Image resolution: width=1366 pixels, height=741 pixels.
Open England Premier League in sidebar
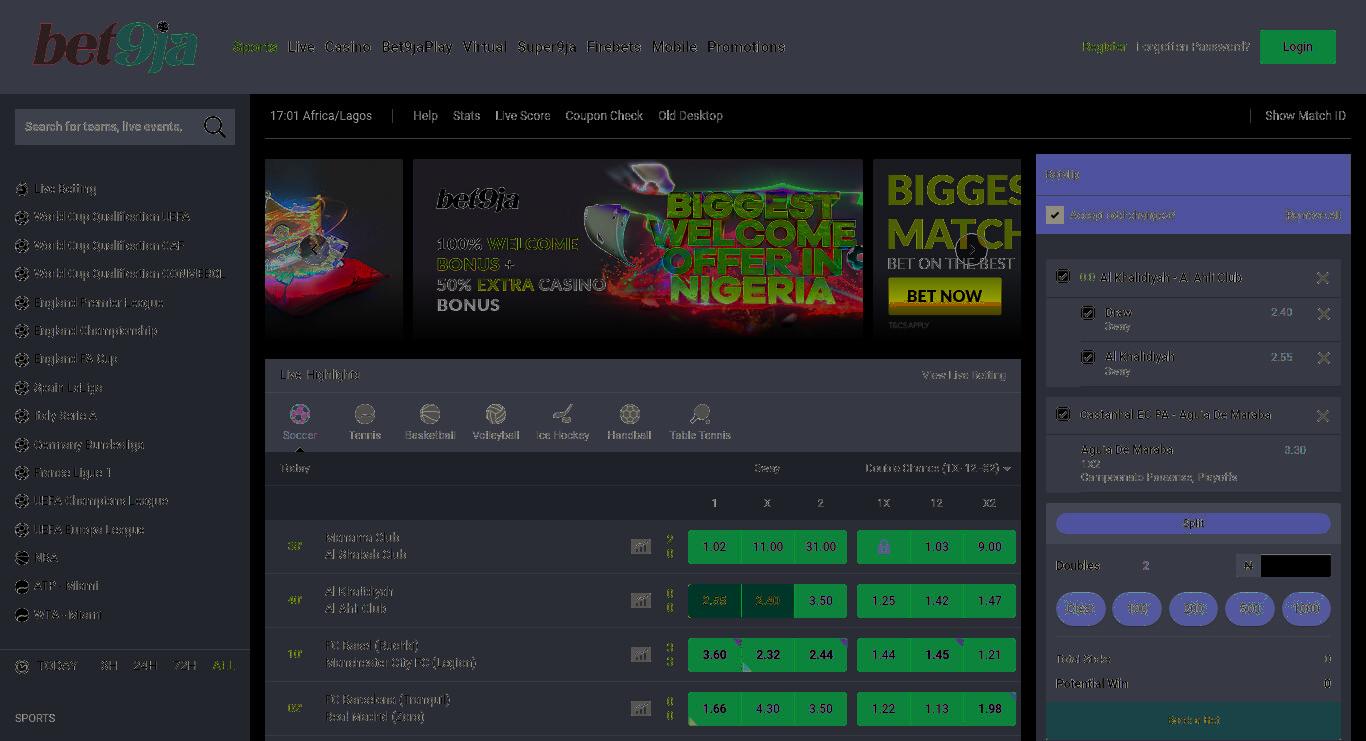click(x=98, y=302)
